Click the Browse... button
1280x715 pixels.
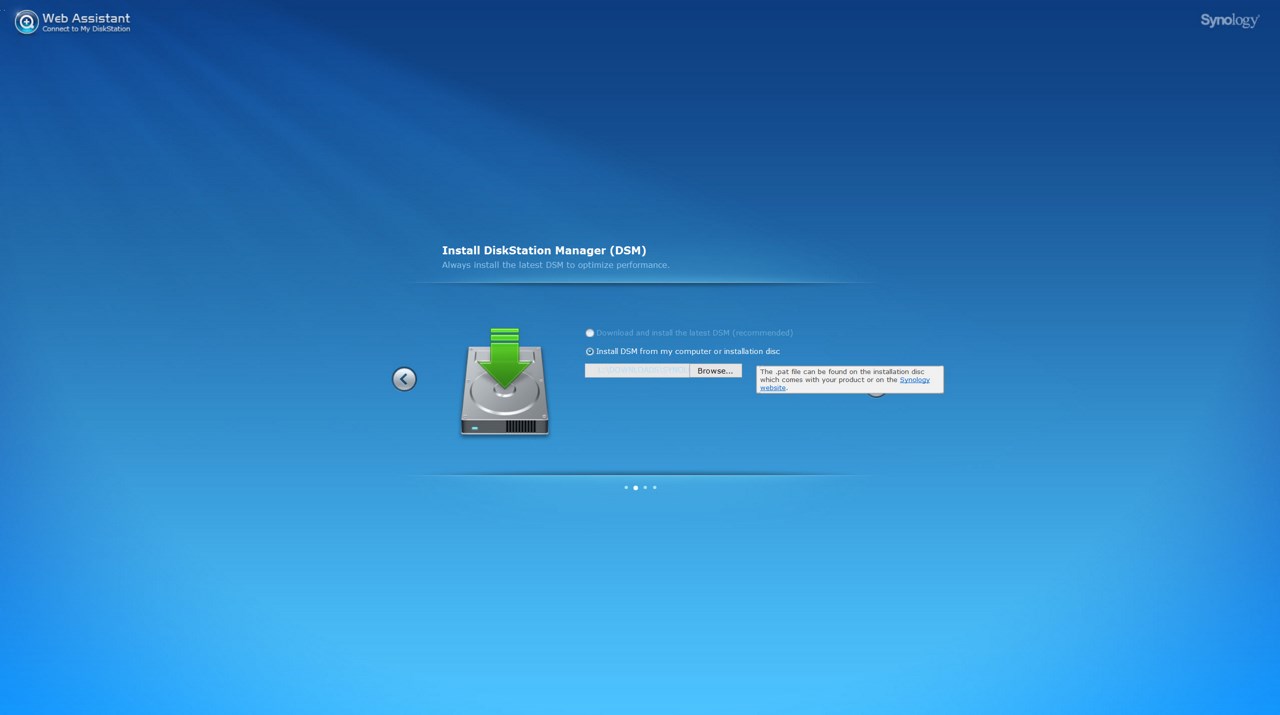click(715, 371)
